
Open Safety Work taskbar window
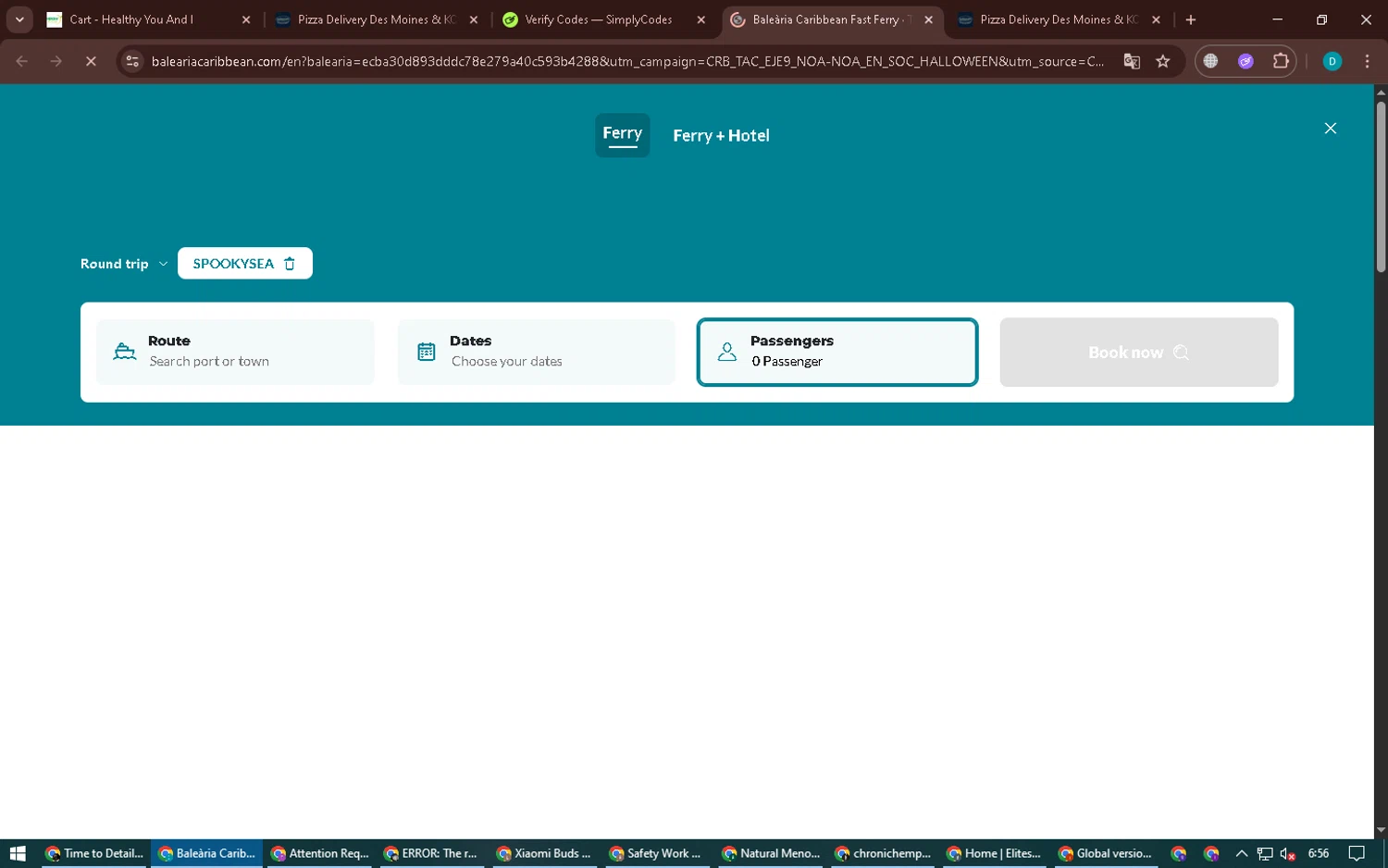658,853
